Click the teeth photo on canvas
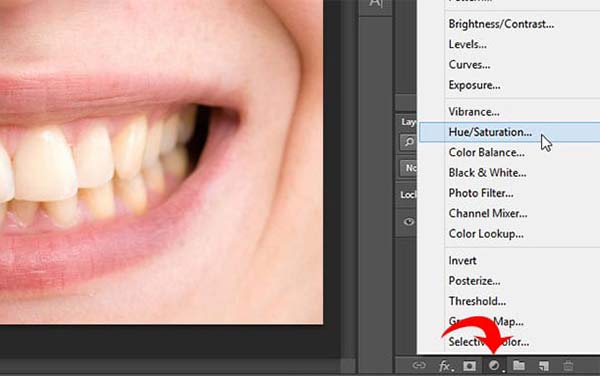The image size is (600, 376). (x=161, y=162)
